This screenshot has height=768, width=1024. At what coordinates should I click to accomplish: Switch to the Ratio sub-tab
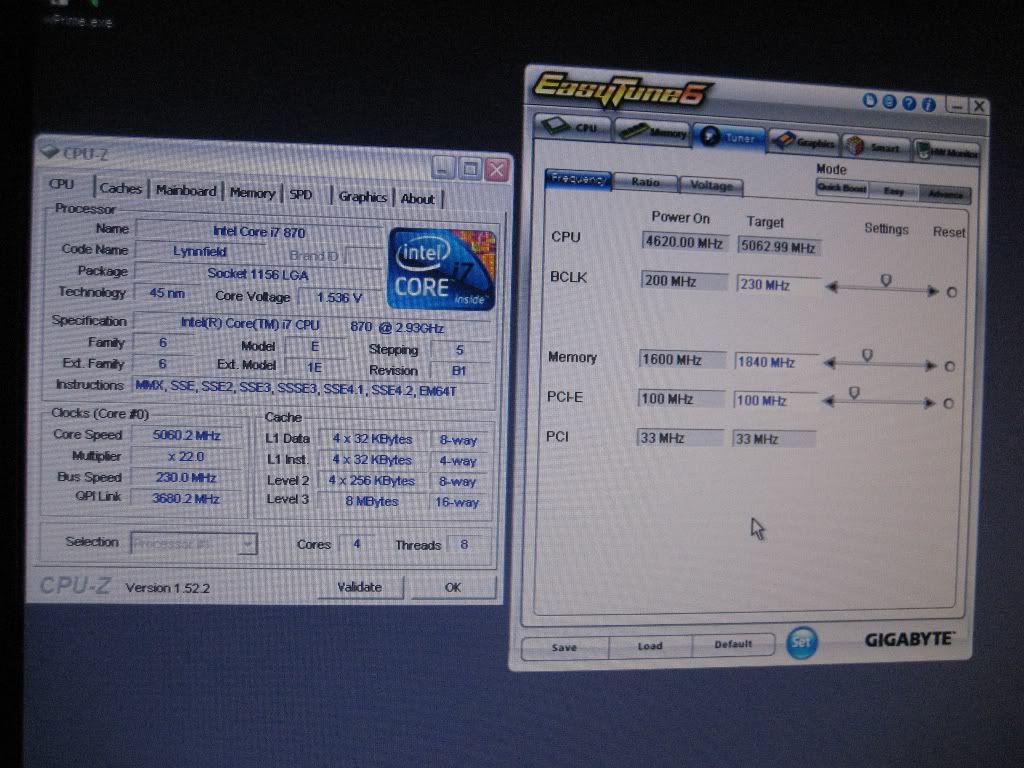click(645, 182)
